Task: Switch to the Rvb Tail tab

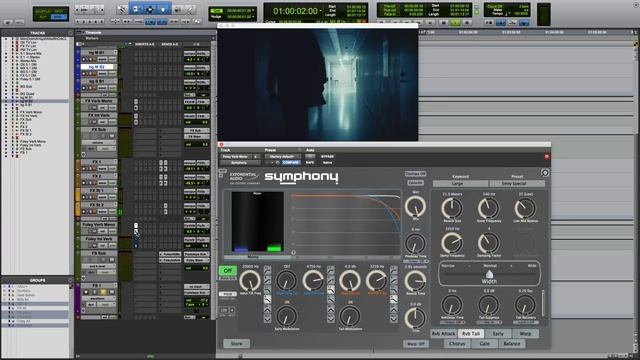Action: pos(471,334)
